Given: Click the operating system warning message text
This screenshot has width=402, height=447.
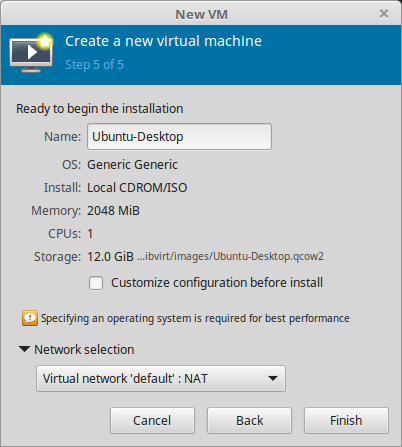Looking at the screenshot, I should 195,318.
